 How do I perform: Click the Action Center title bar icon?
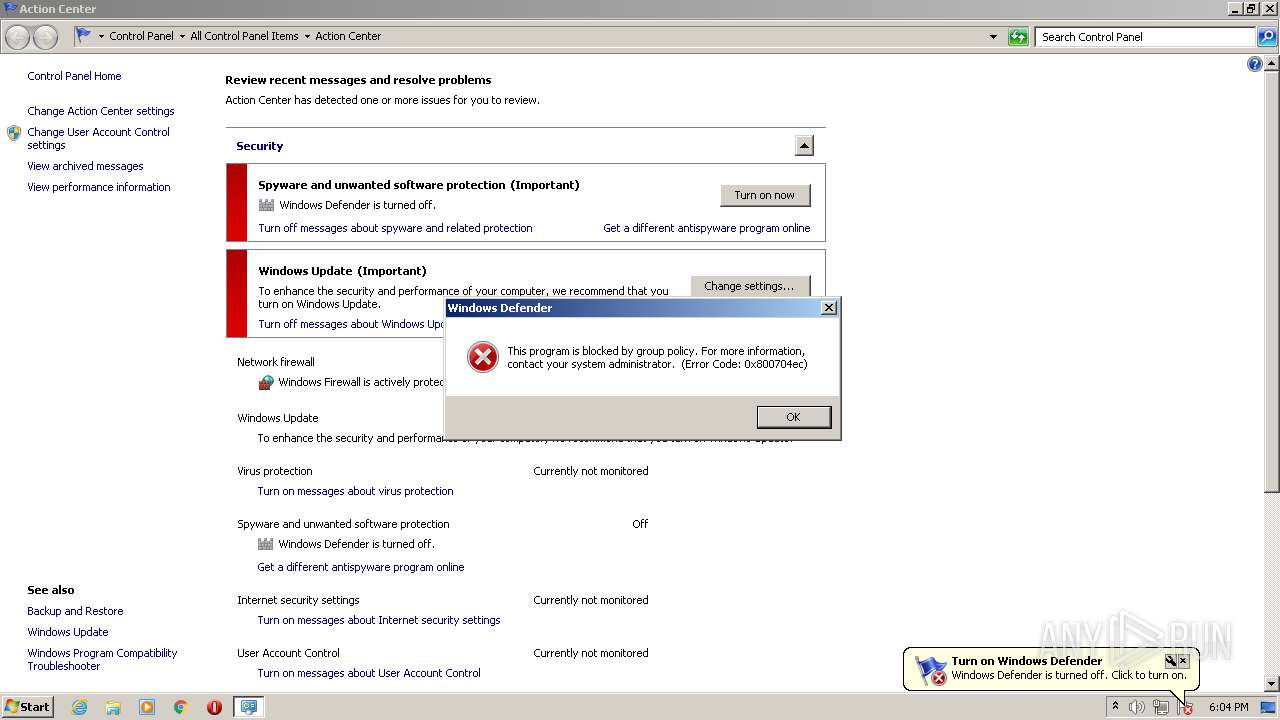point(10,8)
